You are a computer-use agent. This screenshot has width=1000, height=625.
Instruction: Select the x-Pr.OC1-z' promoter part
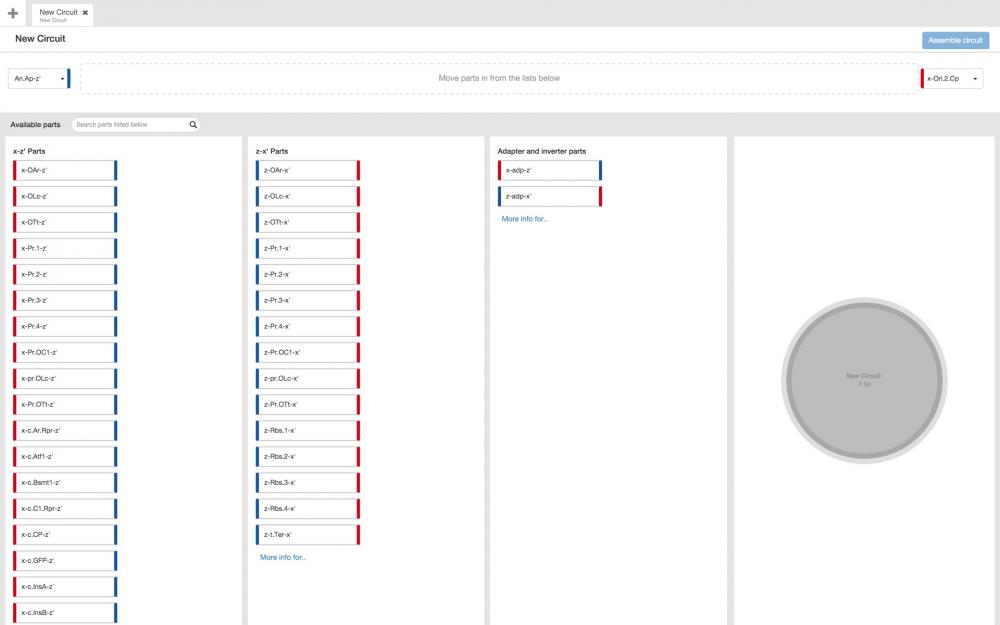point(65,352)
